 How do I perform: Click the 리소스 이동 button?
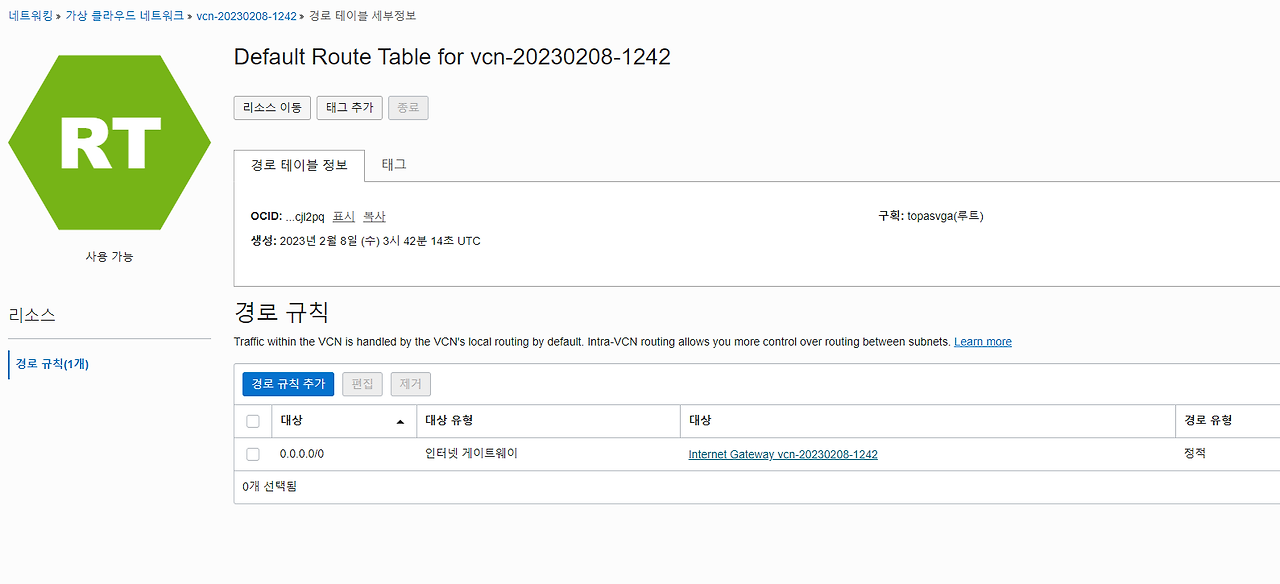[271, 107]
